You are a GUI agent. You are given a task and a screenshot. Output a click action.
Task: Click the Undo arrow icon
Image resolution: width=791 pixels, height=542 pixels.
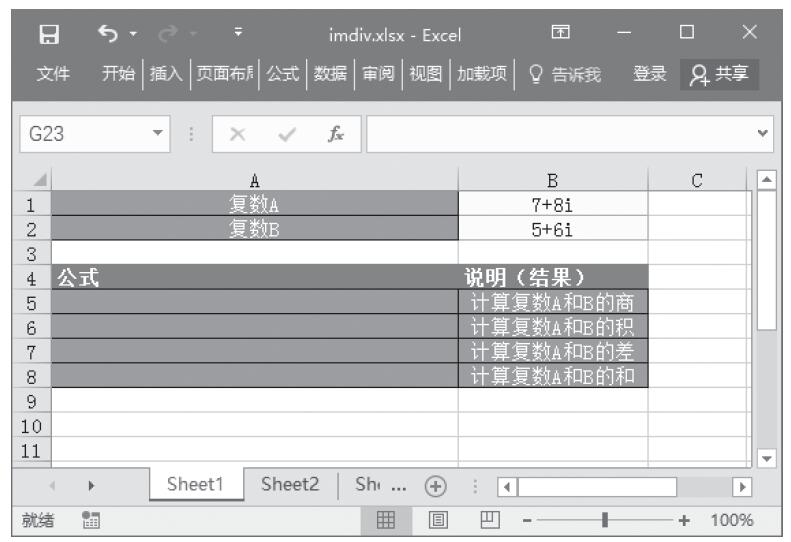click(108, 36)
